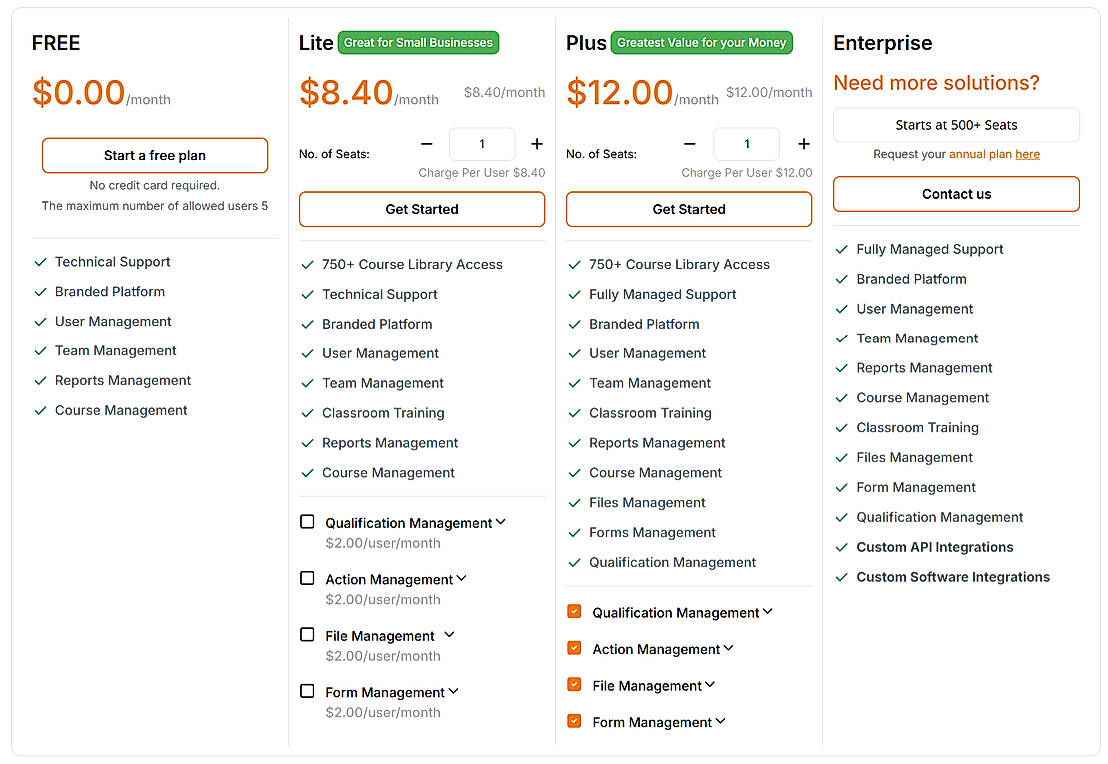Viewport: 1108px width, 764px height.
Task: Click checkmark beside Lite 750+ Course Library Access
Action: click(x=307, y=265)
